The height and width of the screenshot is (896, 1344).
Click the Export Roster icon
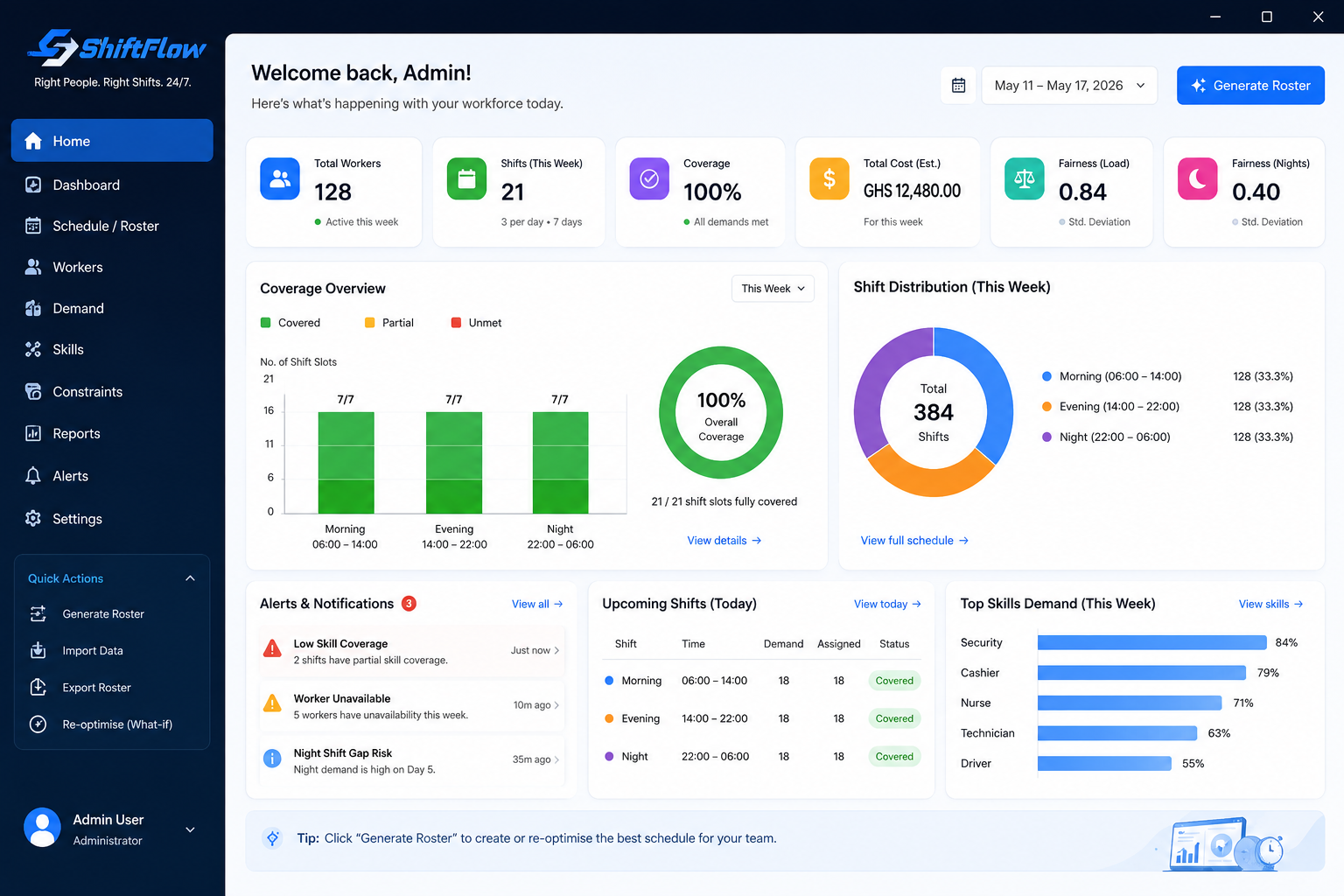point(38,687)
